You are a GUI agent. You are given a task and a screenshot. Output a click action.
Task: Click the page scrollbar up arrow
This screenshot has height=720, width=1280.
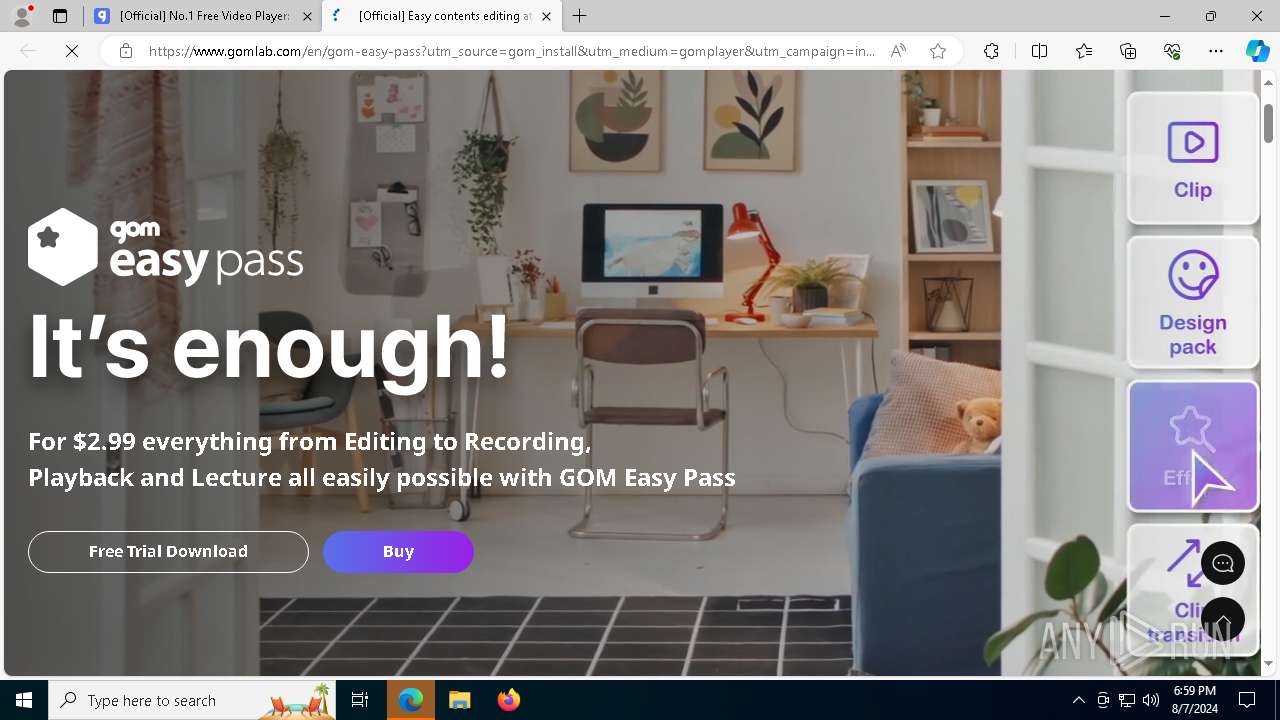(x=1268, y=82)
